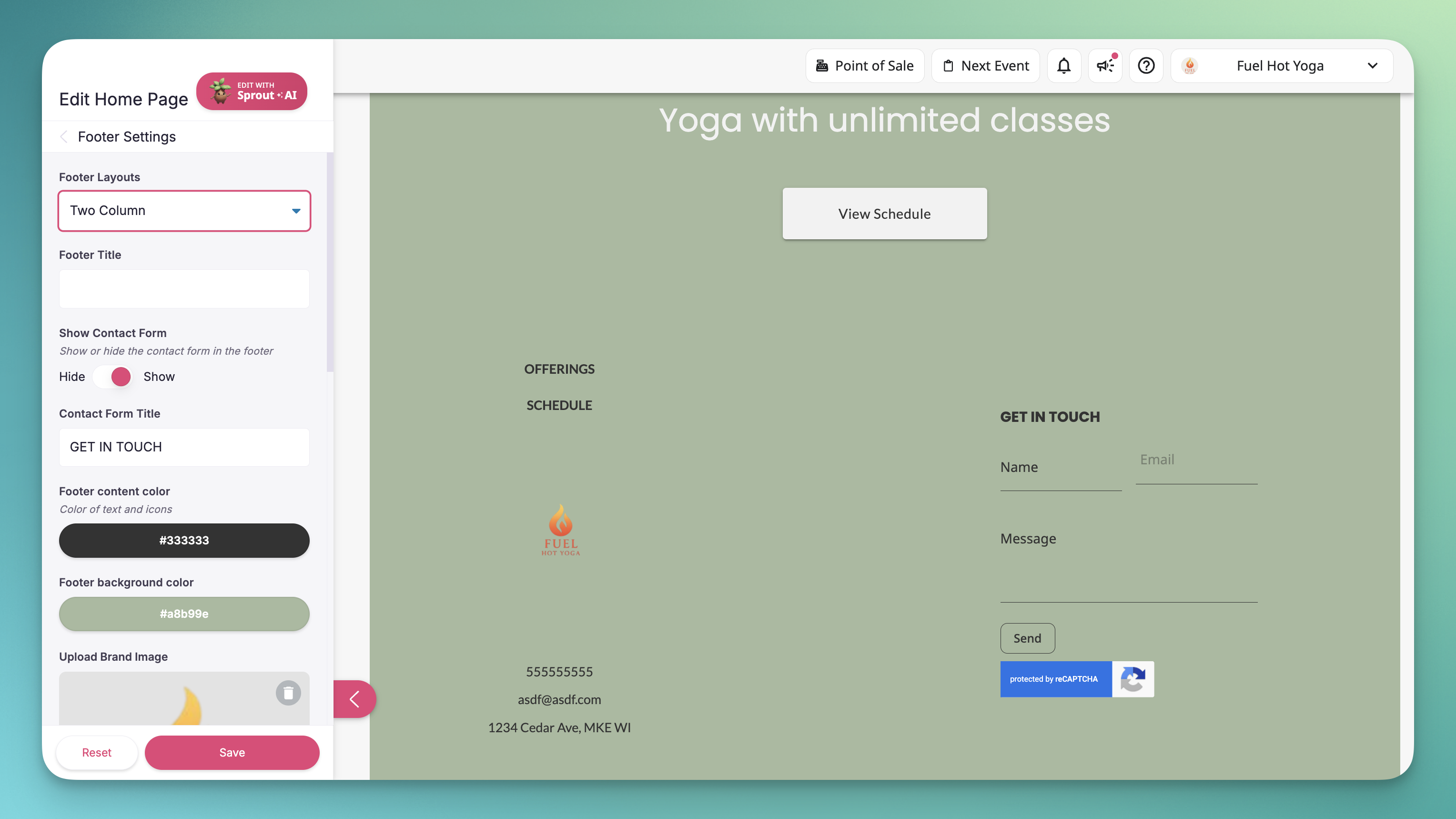The height and width of the screenshot is (819, 1456).
Task: Open the announcements megaphone icon
Action: pos(1105,66)
